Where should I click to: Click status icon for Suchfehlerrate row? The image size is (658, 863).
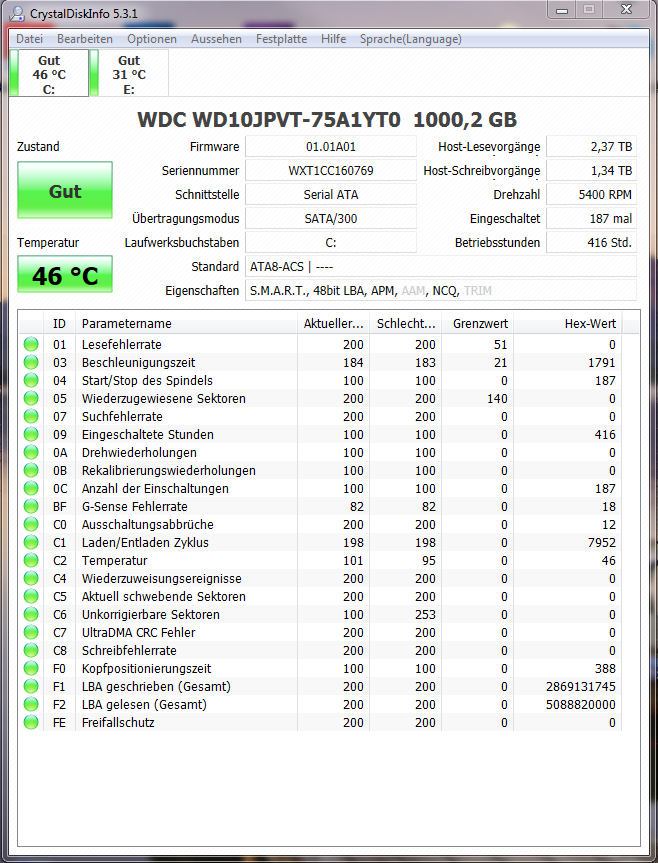point(31,417)
